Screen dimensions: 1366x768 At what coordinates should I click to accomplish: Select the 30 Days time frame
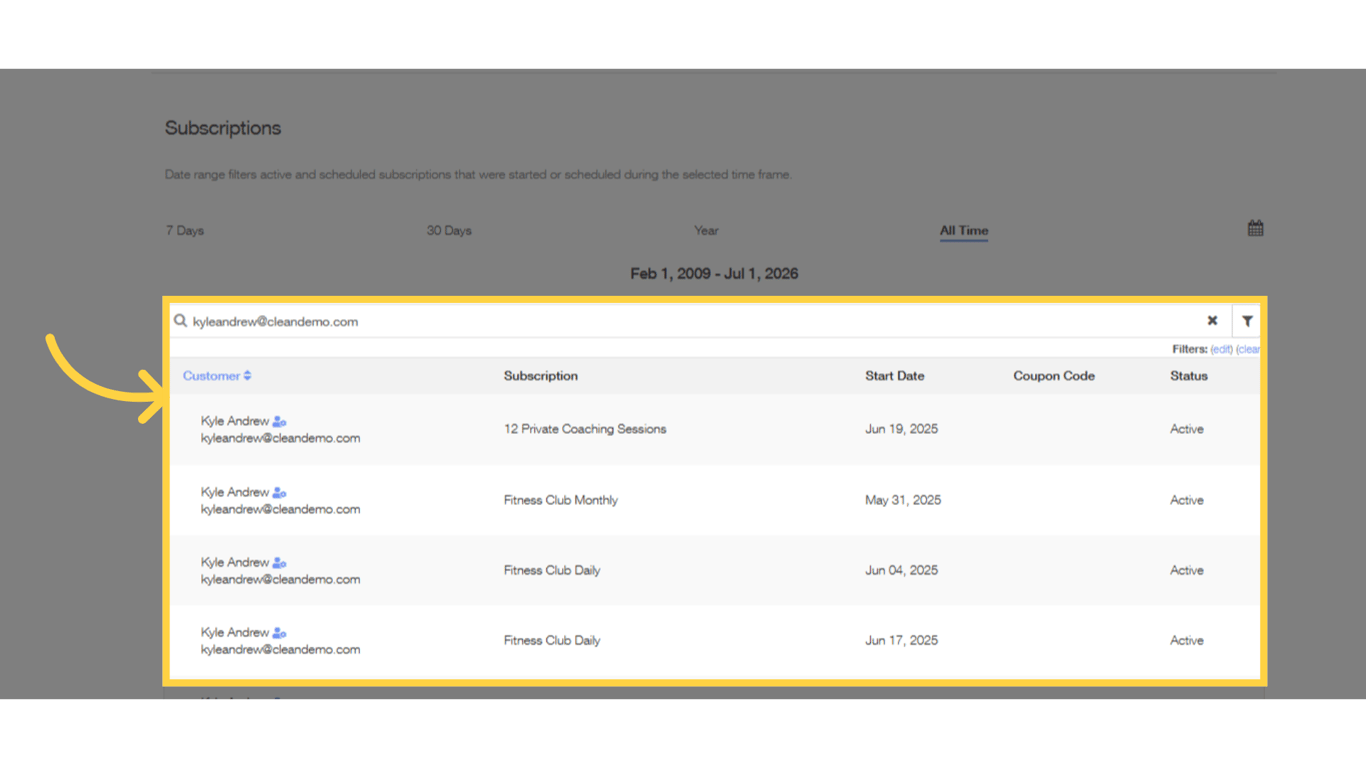(x=447, y=229)
